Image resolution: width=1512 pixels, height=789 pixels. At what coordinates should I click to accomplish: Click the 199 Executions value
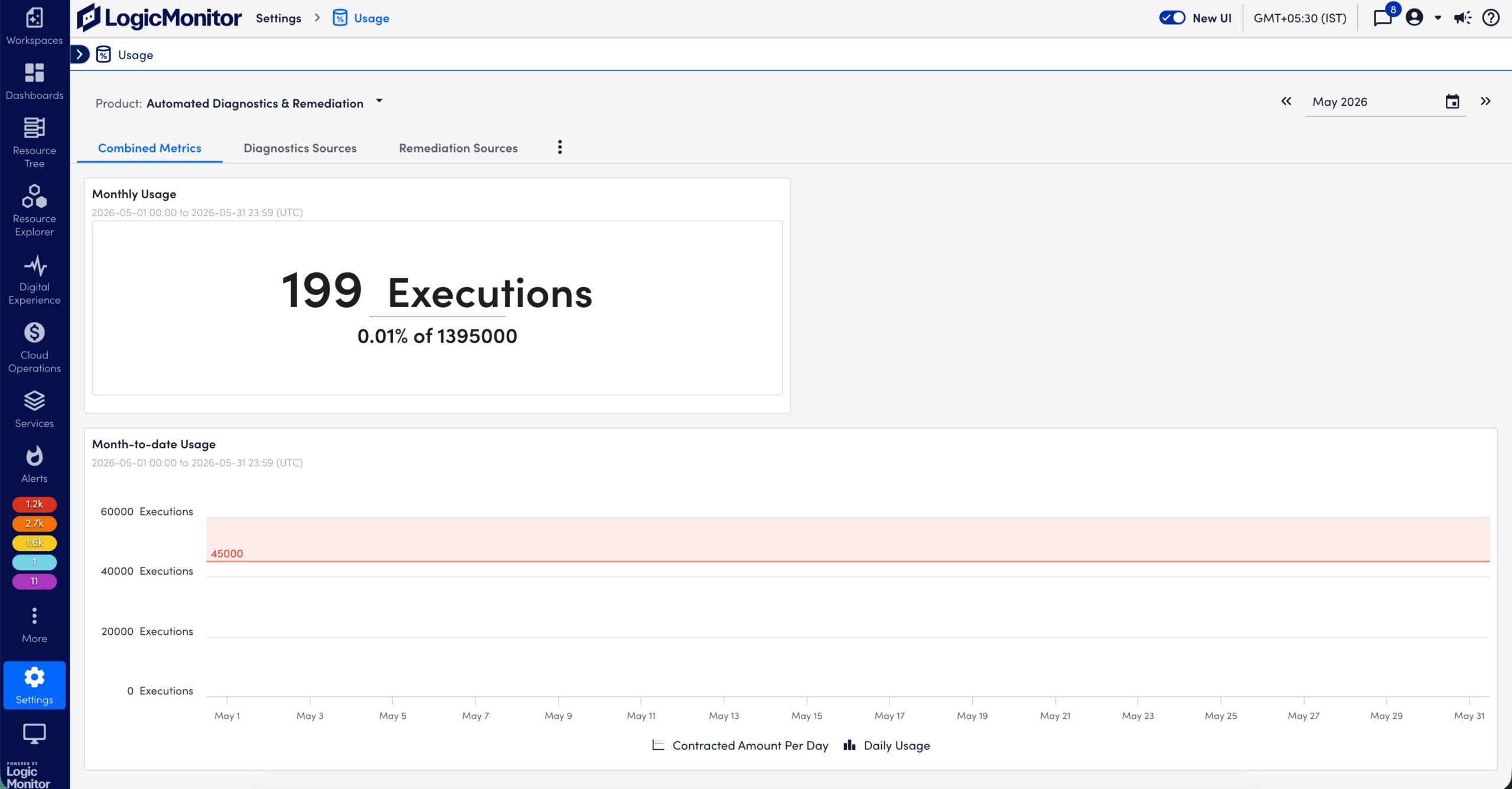pyautogui.click(x=436, y=291)
